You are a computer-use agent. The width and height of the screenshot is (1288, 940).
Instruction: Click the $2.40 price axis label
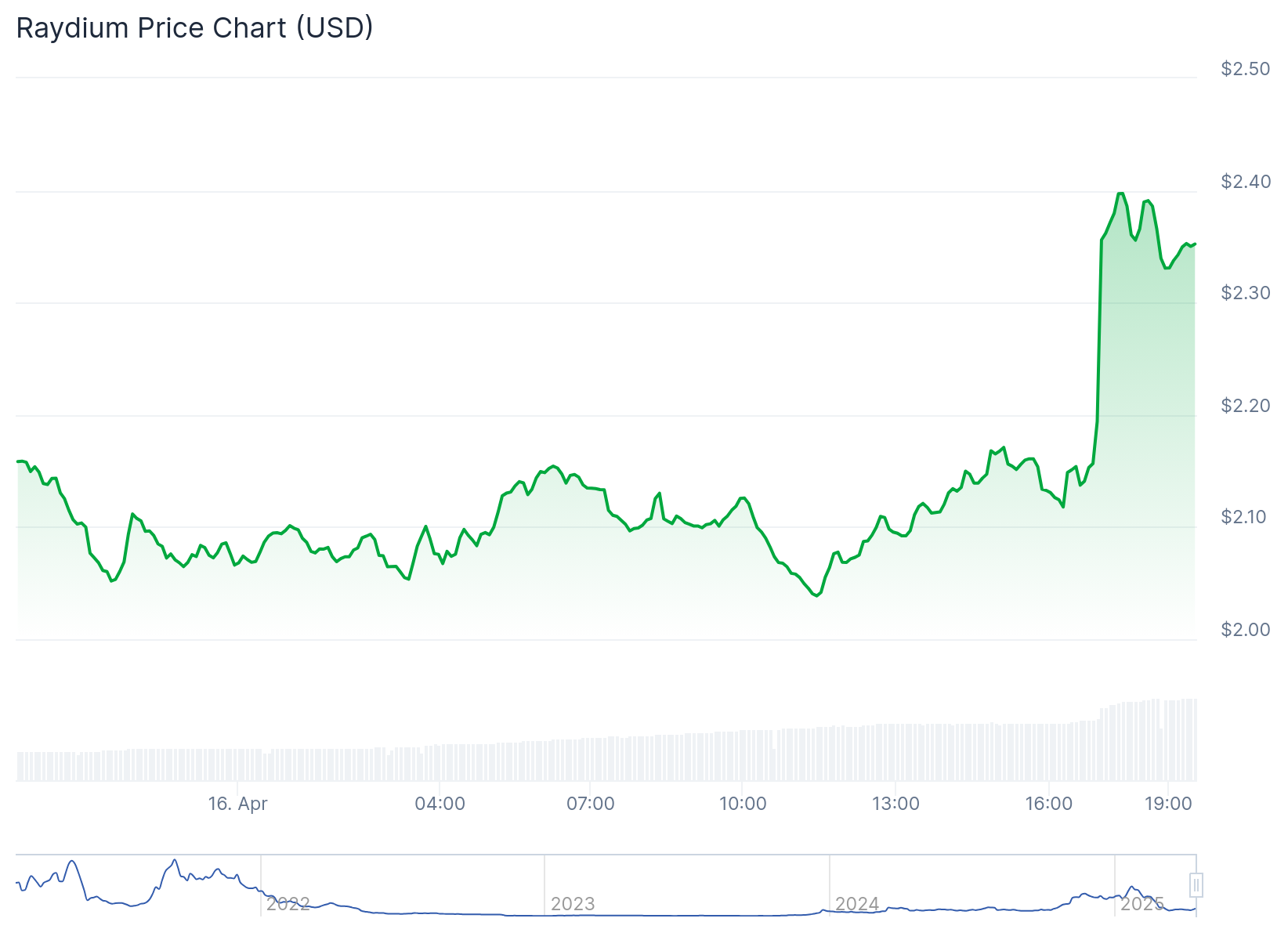pyautogui.click(x=1246, y=182)
